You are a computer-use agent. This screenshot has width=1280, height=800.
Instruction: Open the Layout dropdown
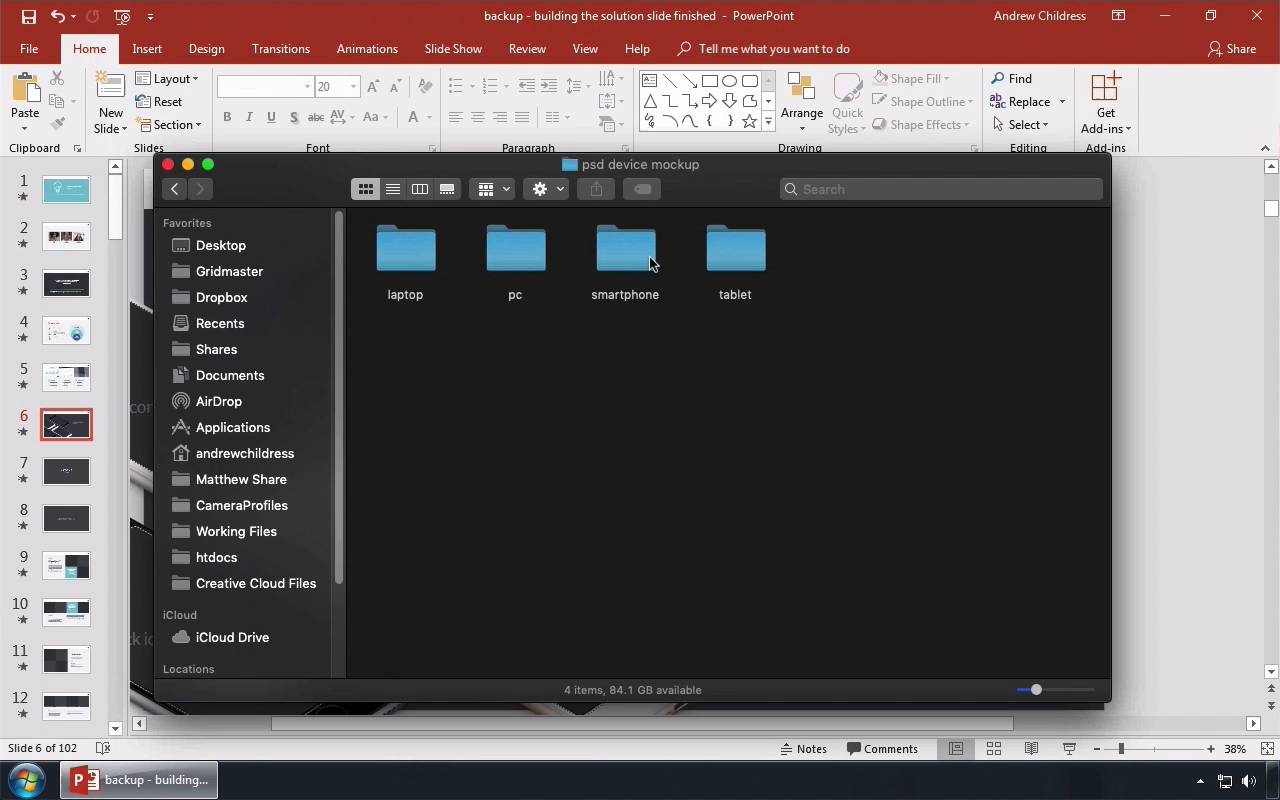[x=167, y=79]
